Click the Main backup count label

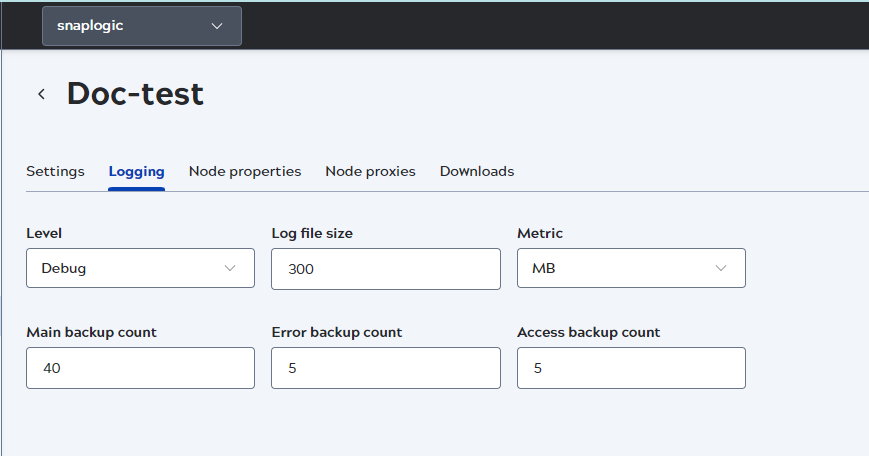coord(91,332)
